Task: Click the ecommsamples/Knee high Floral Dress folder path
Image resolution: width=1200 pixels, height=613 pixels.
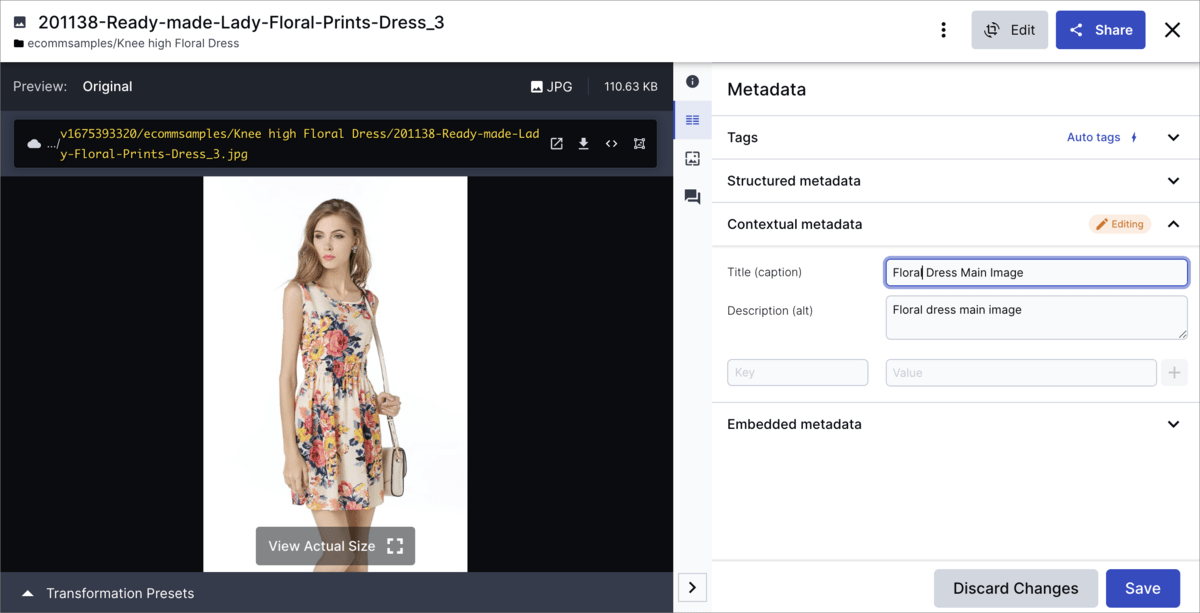Action: [133, 43]
